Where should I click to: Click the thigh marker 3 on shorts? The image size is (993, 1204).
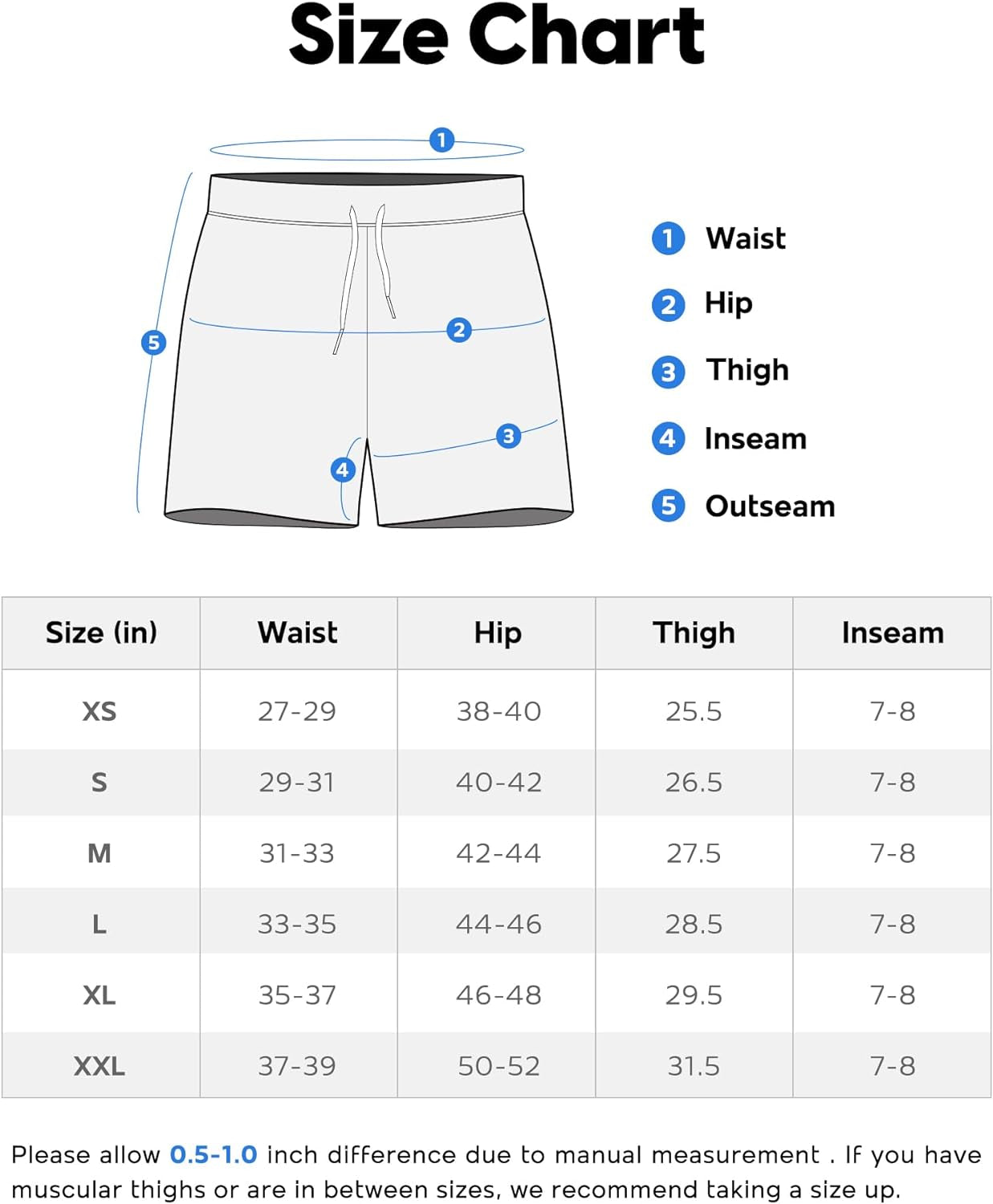pos(508,436)
